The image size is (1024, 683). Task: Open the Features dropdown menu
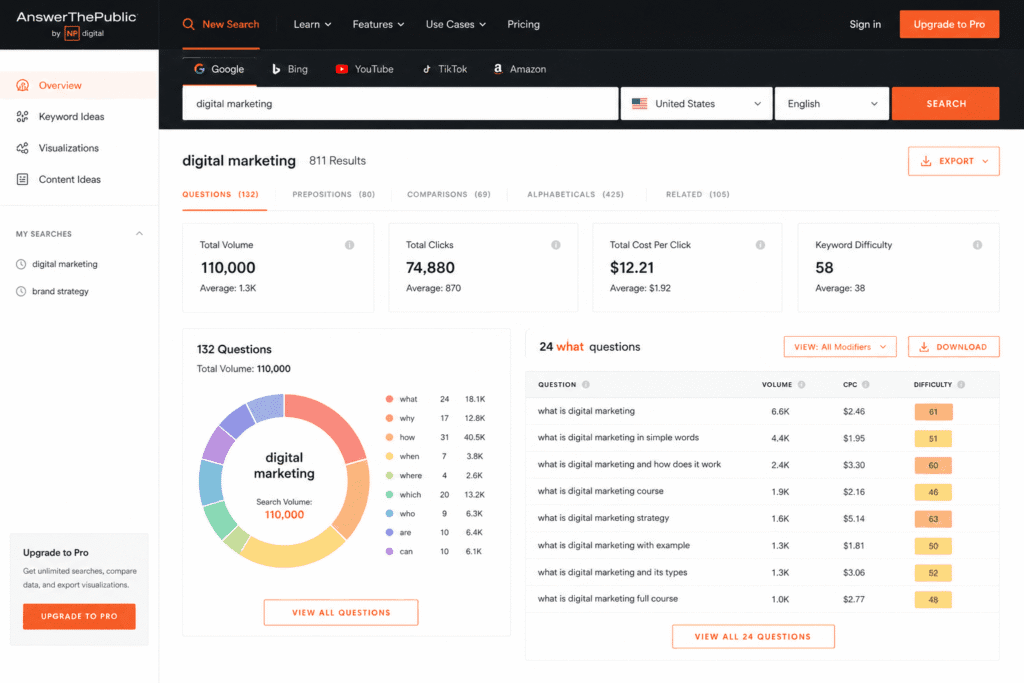tap(378, 24)
